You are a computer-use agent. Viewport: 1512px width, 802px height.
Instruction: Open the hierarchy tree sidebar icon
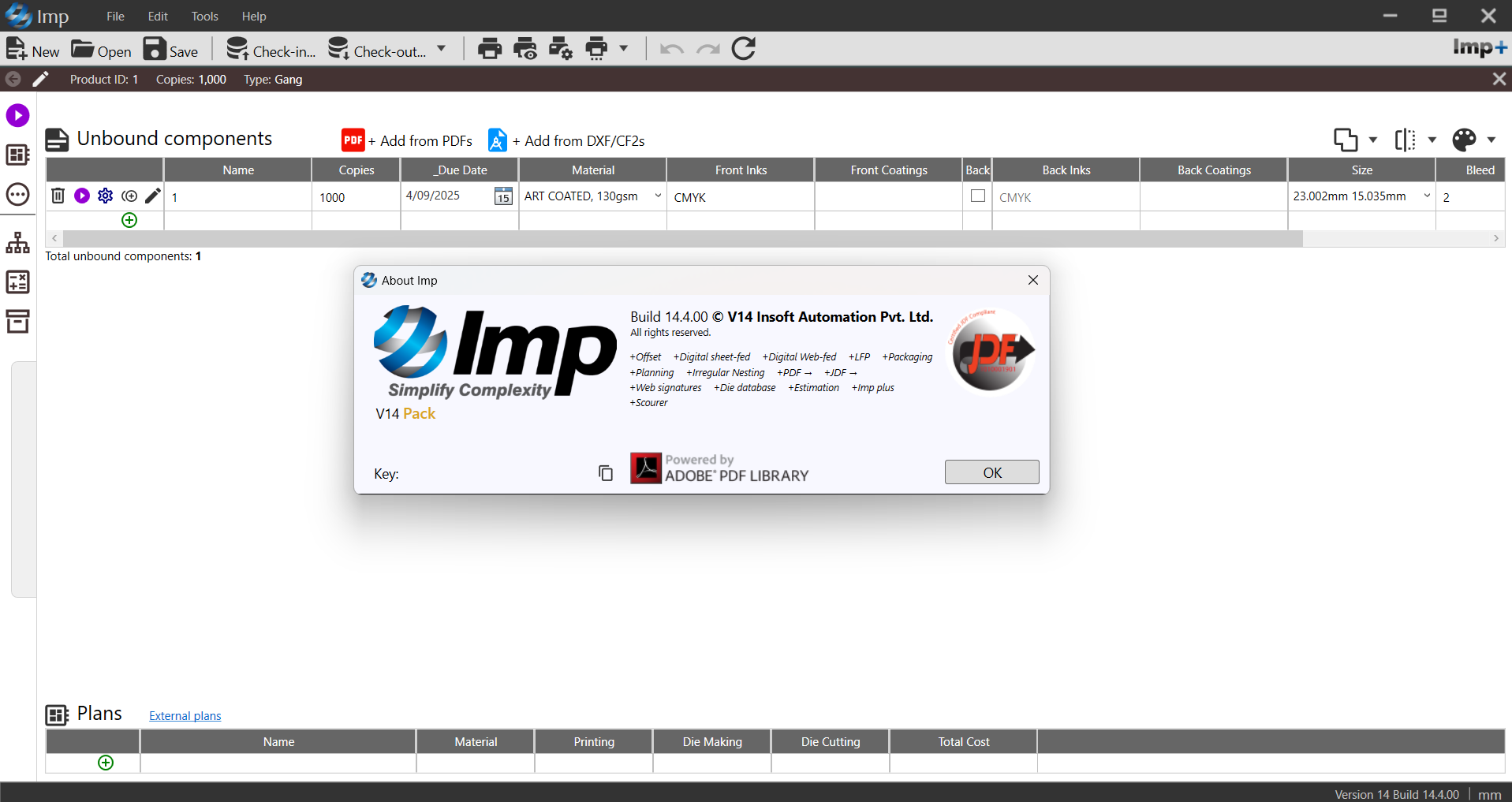tap(17, 243)
